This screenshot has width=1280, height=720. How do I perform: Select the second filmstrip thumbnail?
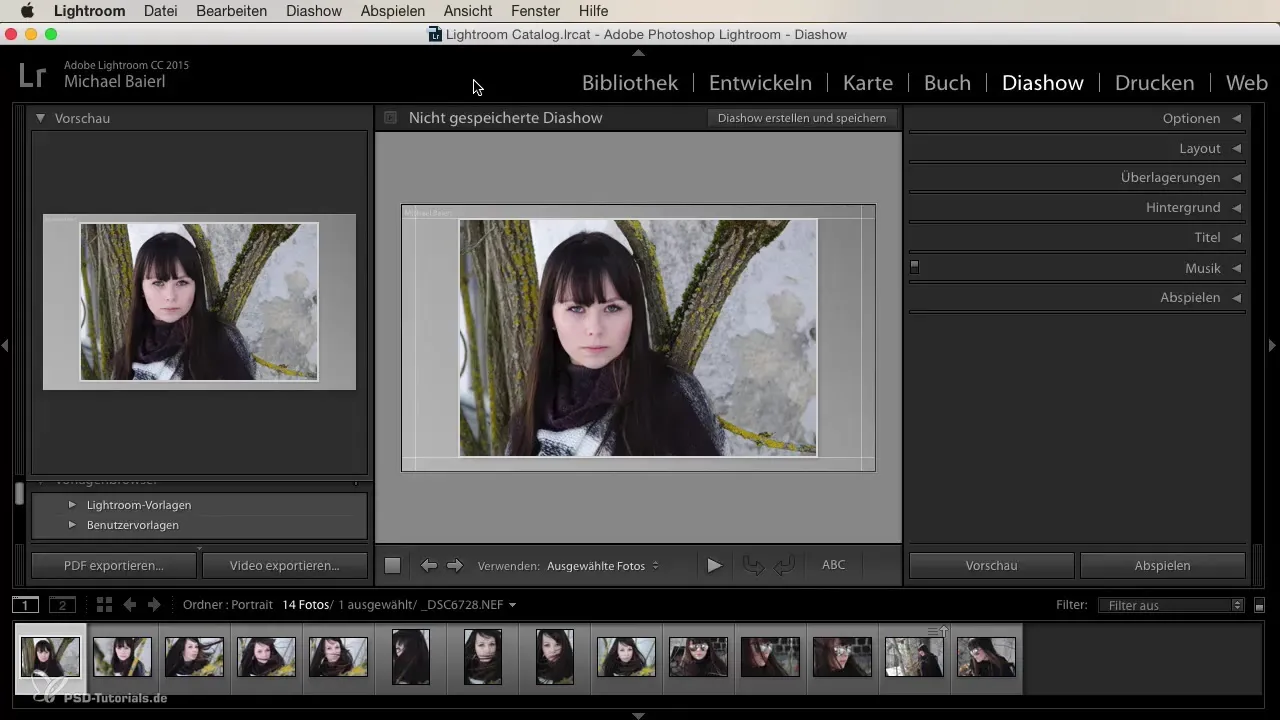pyautogui.click(x=122, y=657)
